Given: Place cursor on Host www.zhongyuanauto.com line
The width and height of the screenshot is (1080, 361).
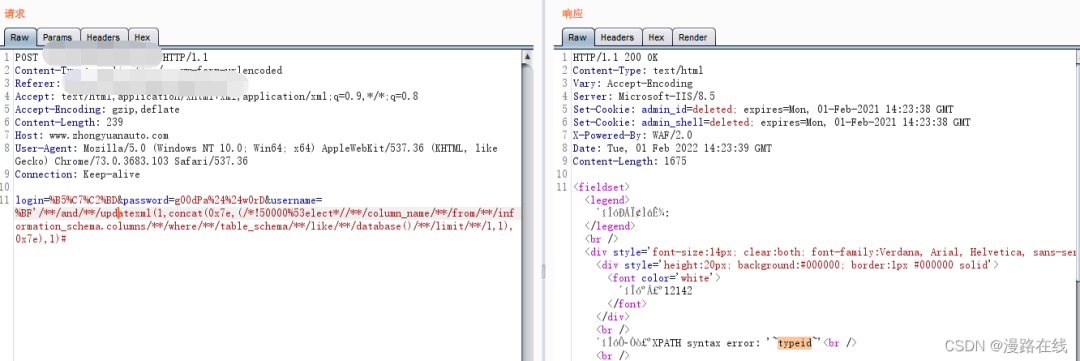Looking at the screenshot, I should (92, 136).
